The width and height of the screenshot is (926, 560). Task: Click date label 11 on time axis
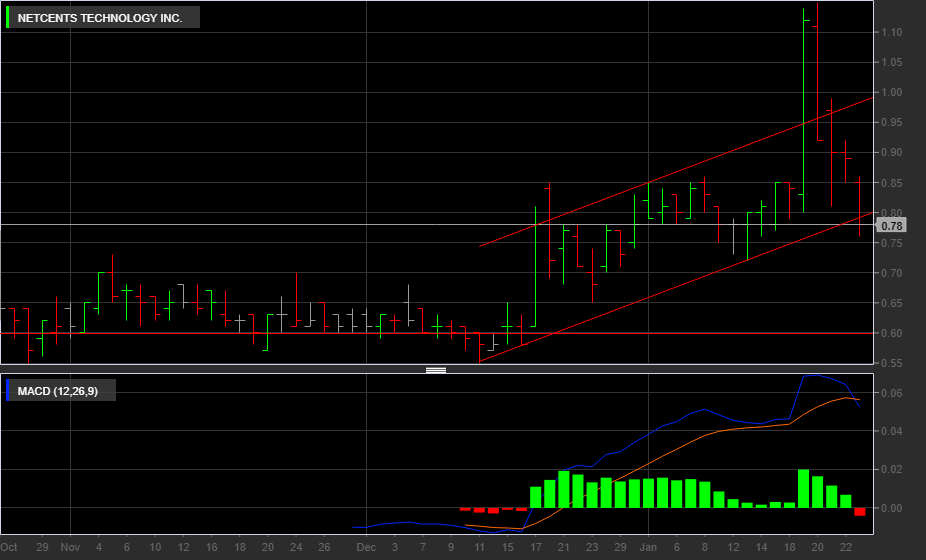click(479, 548)
